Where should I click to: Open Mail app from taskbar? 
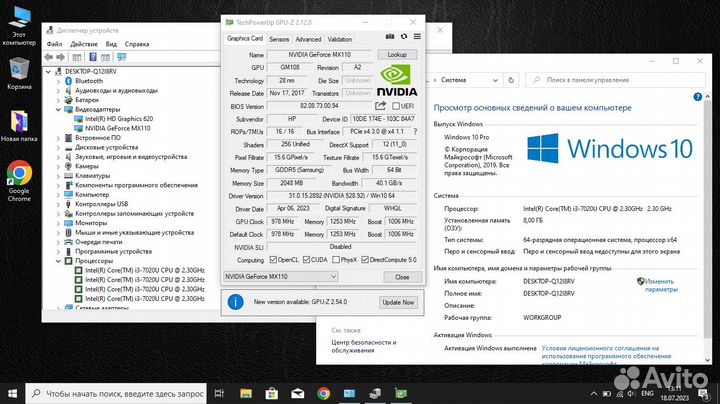point(298,393)
